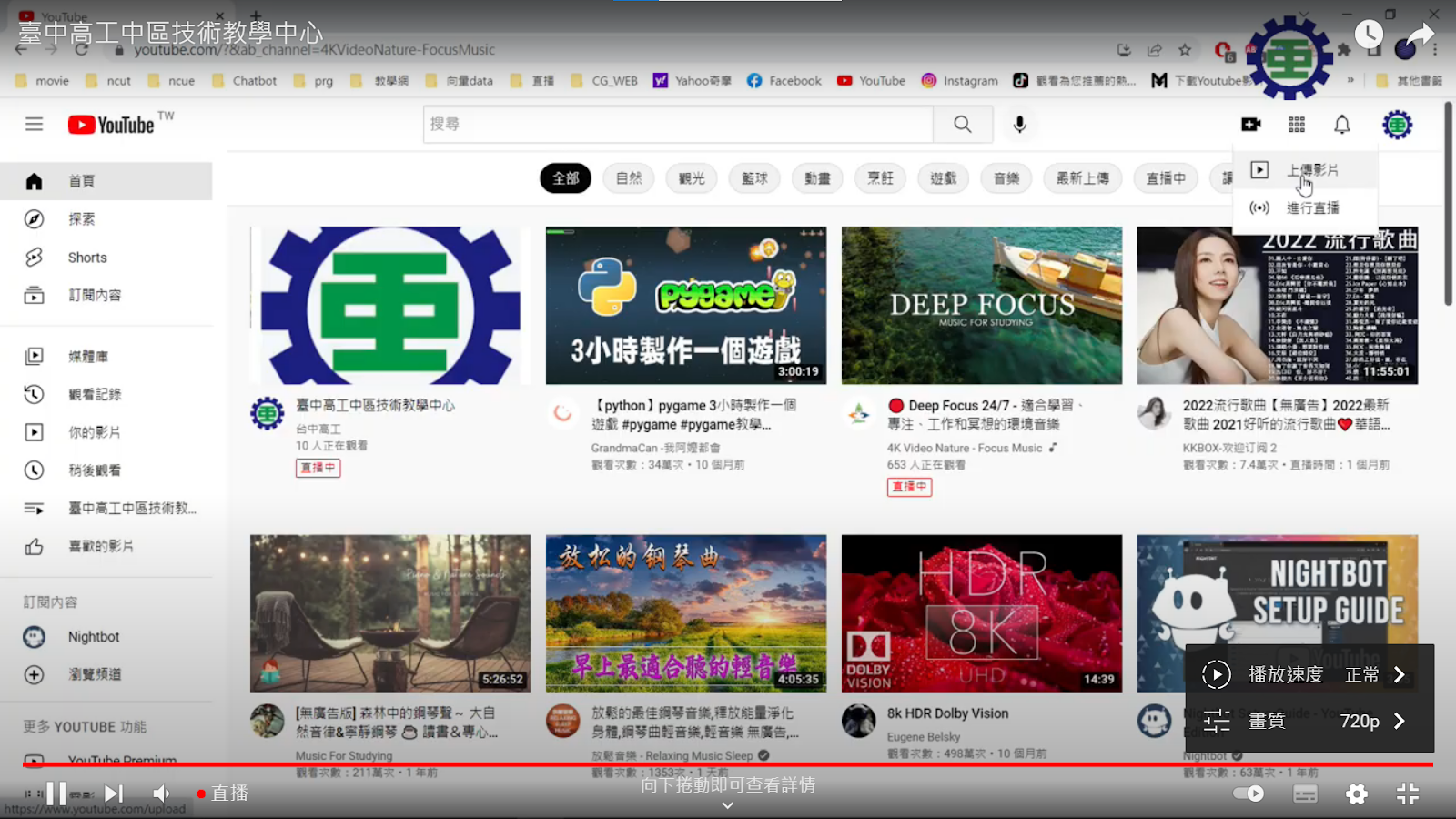Select the 直播中 filter chip
This screenshot has height=819, width=1456.
click(1166, 178)
